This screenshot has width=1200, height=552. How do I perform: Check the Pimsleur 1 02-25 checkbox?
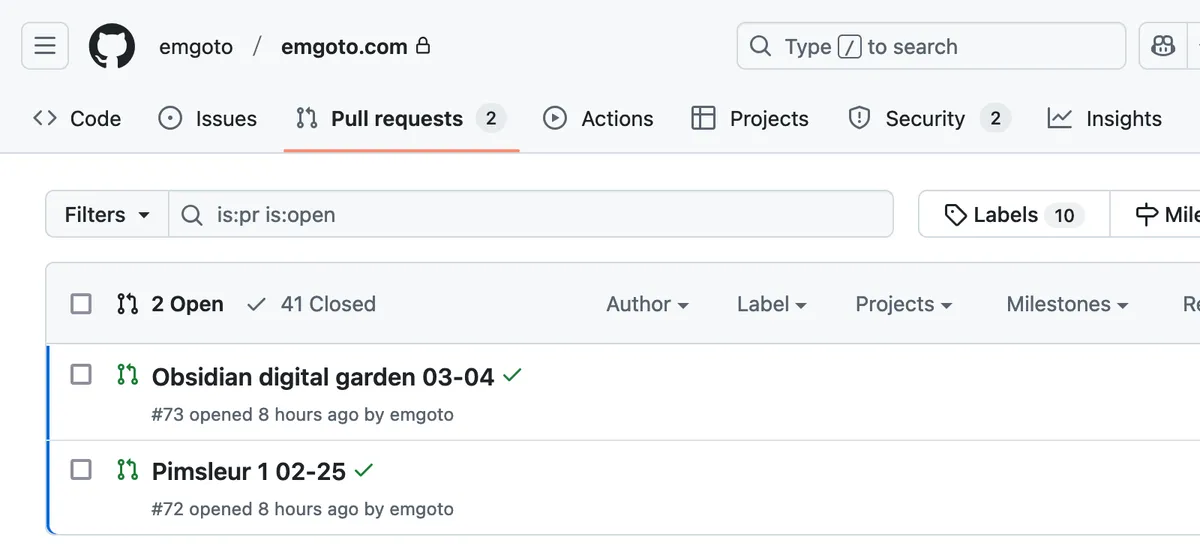(81, 469)
